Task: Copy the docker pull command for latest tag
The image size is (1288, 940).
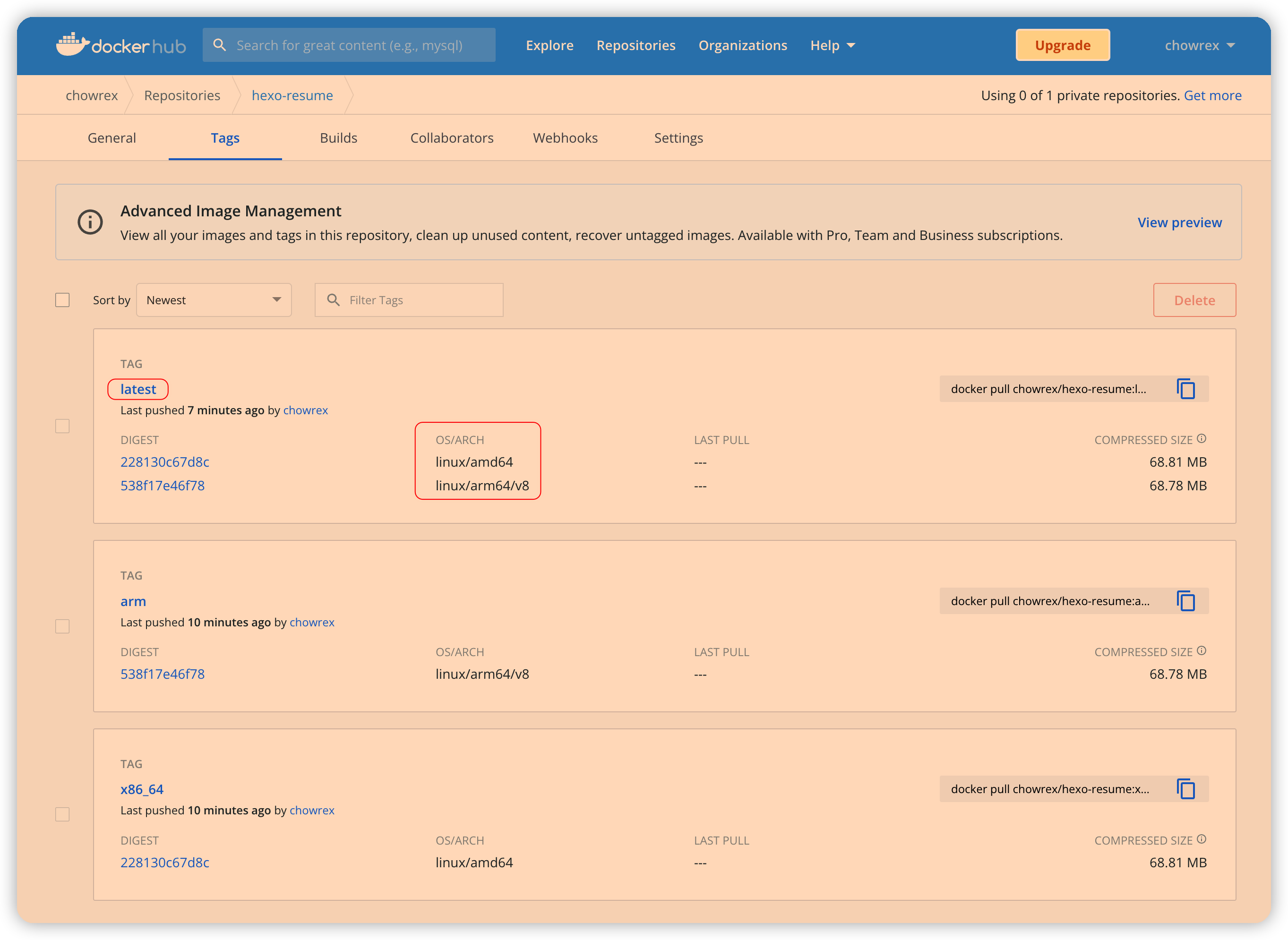Action: [x=1186, y=389]
